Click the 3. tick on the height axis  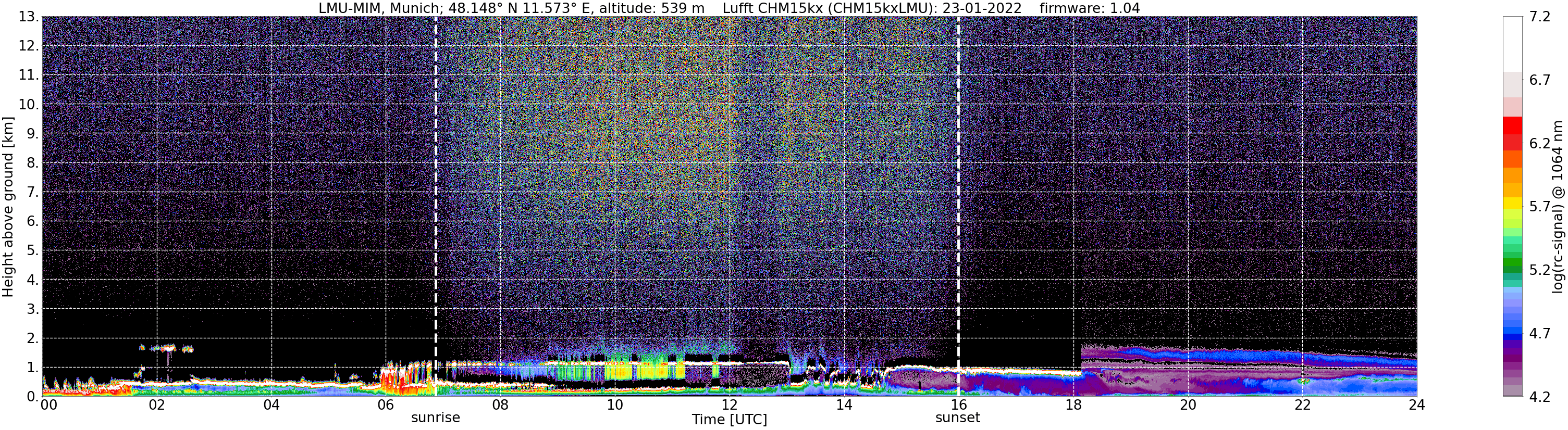33,309
